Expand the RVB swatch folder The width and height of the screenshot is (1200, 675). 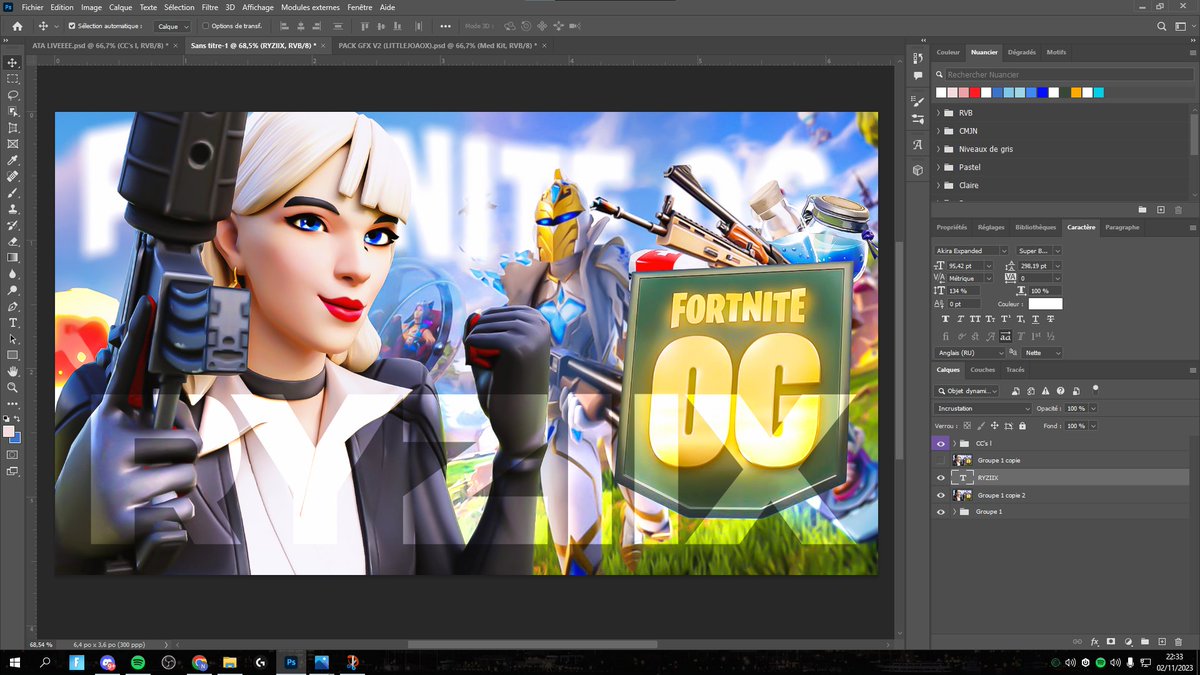[938, 113]
